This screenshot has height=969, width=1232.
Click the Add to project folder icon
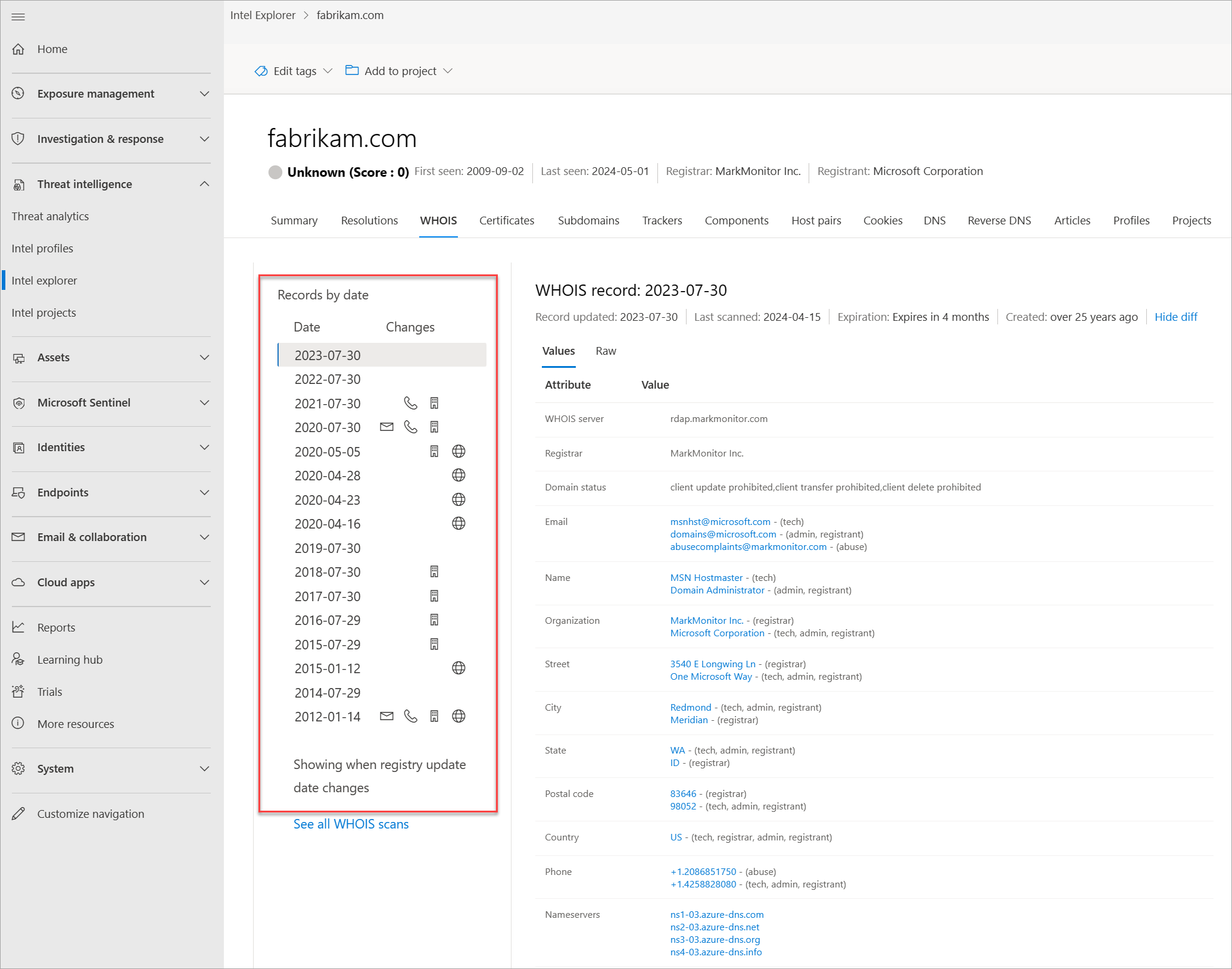352,70
